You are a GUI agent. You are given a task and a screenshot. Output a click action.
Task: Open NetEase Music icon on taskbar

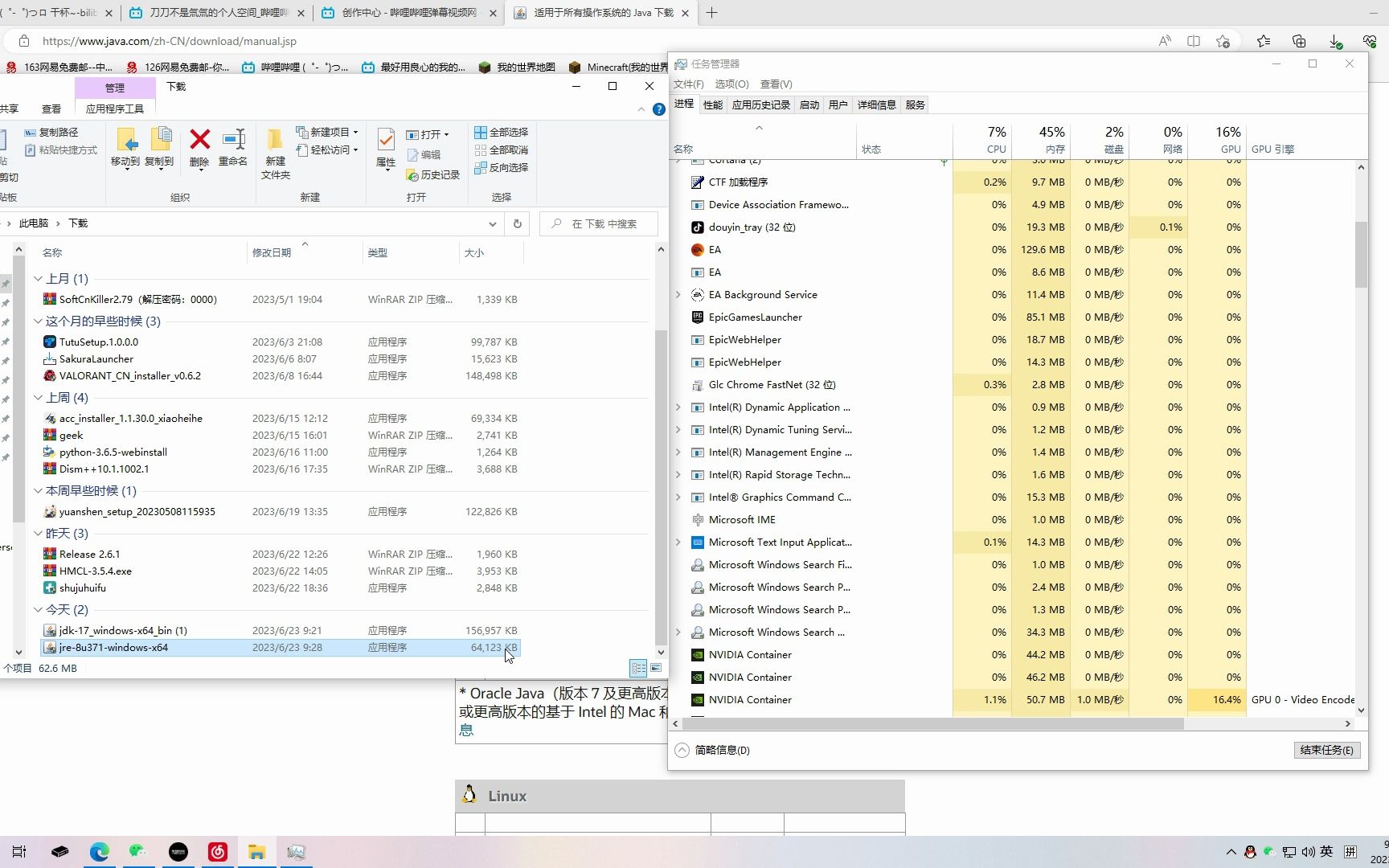(x=218, y=852)
